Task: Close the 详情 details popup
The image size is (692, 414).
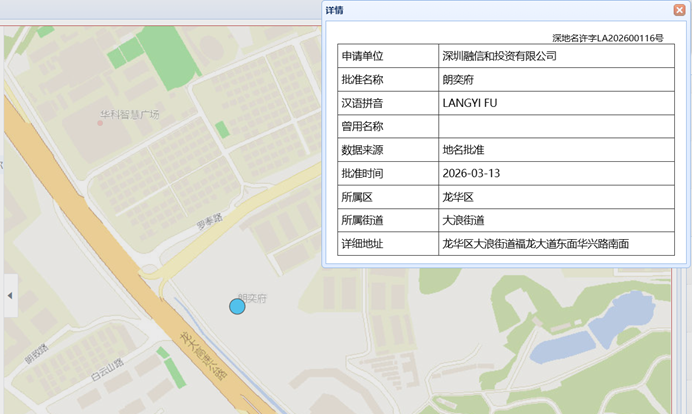Action: point(679,10)
